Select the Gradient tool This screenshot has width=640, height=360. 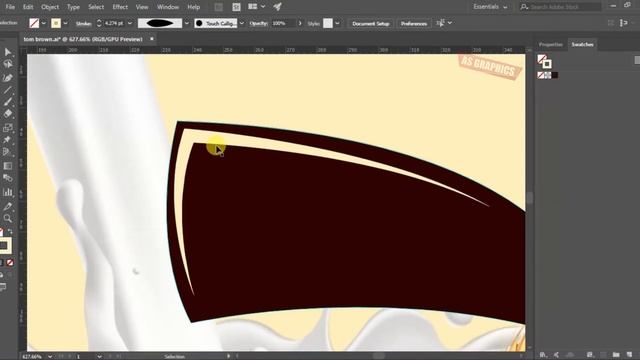[7, 166]
